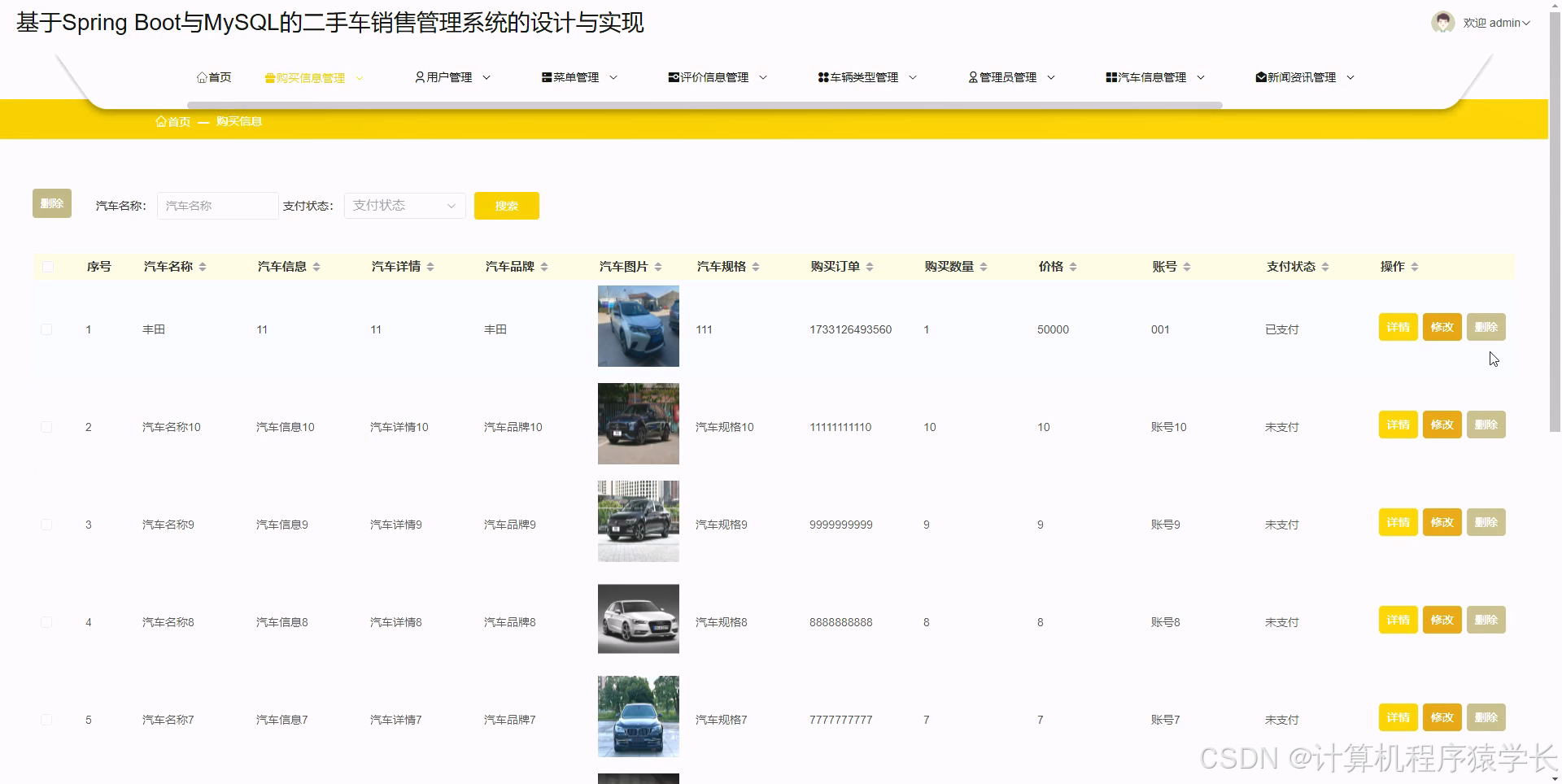Expand the 用户管理 menu chevron
Image resolution: width=1562 pixels, height=784 pixels.
coord(486,77)
